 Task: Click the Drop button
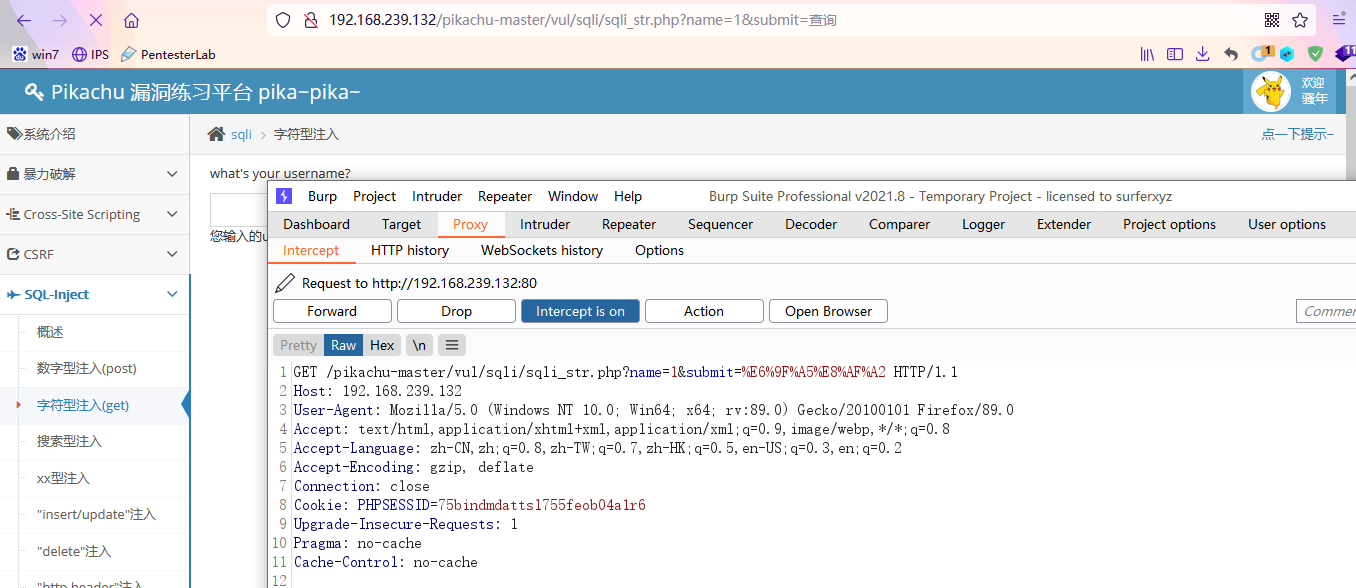(456, 311)
